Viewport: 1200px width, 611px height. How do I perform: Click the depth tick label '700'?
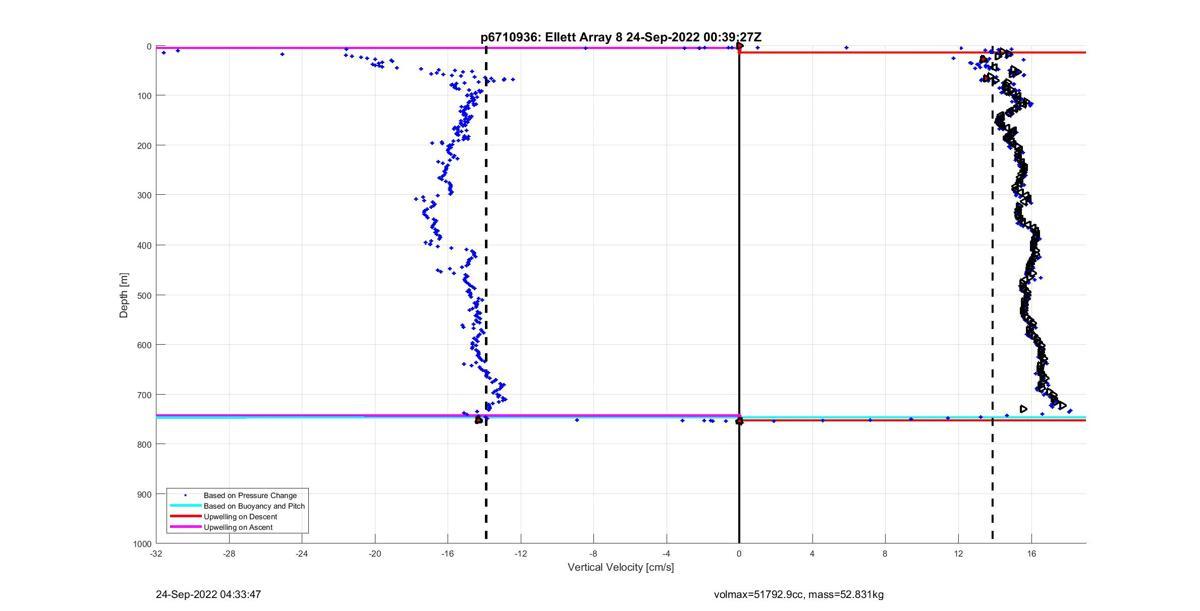pos(144,395)
